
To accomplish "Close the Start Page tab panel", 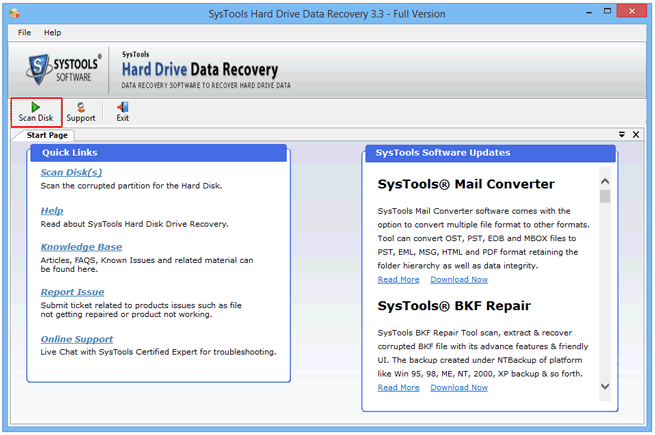I will [636, 135].
